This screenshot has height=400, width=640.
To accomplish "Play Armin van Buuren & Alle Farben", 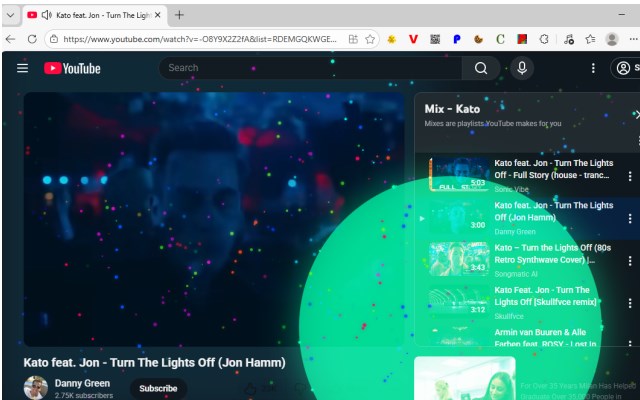I will 545,338.
